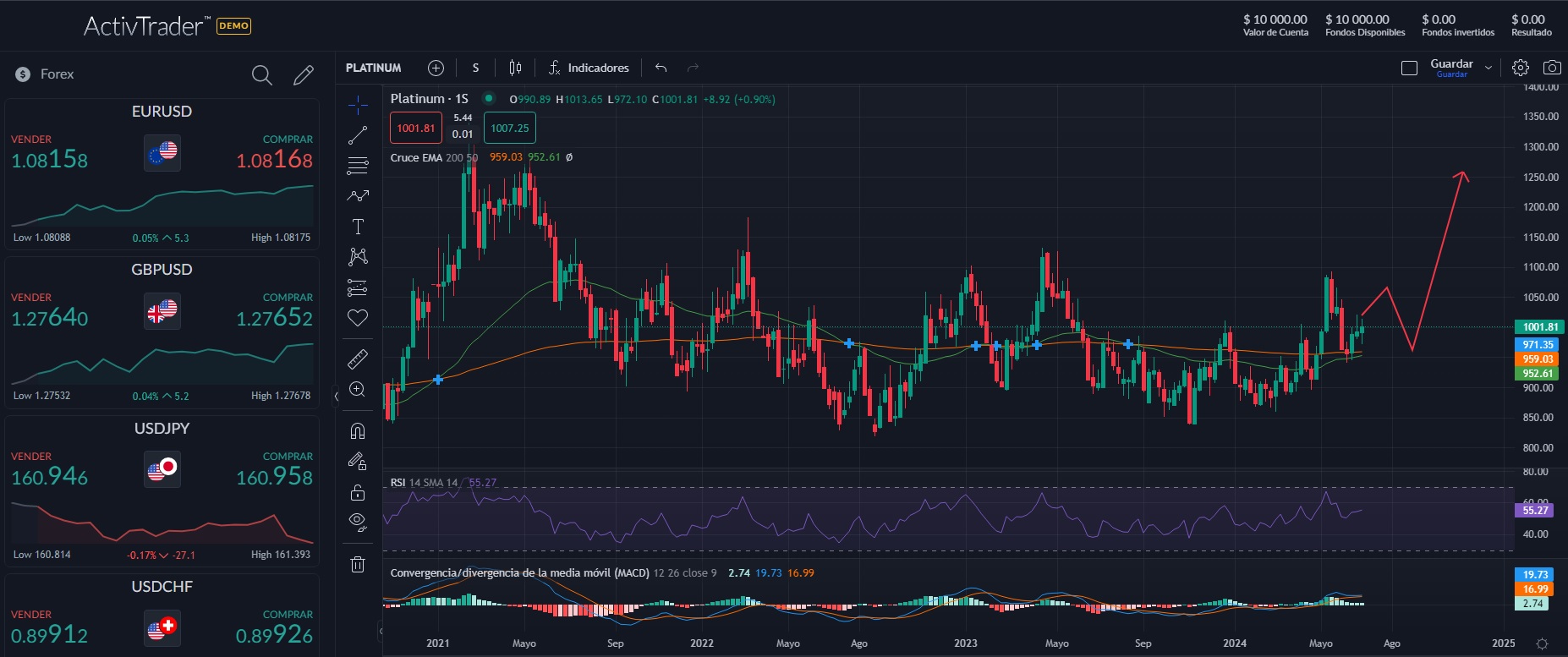The width and height of the screenshot is (1568, 657).
Task: Pick the ruler measure tool
Action: click(358, 359)
